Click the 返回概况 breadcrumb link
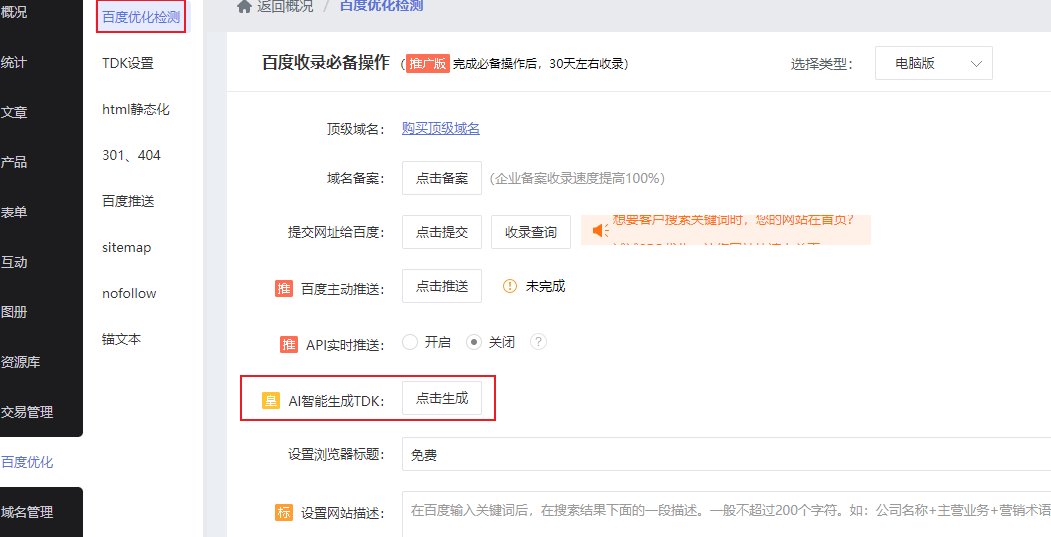The width and height of the screenshot is (1051, 537). [285, 7]
